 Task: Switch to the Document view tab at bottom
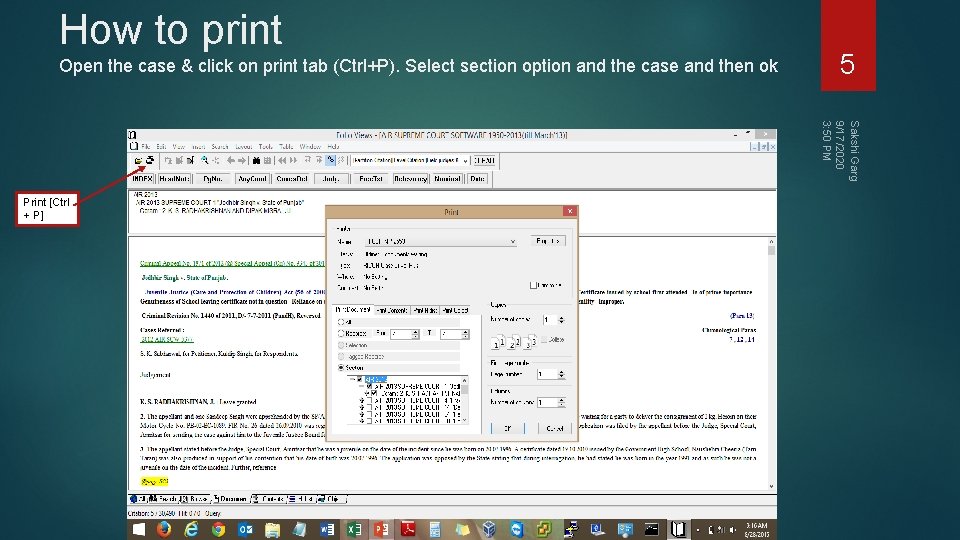[x=230, y=499]
